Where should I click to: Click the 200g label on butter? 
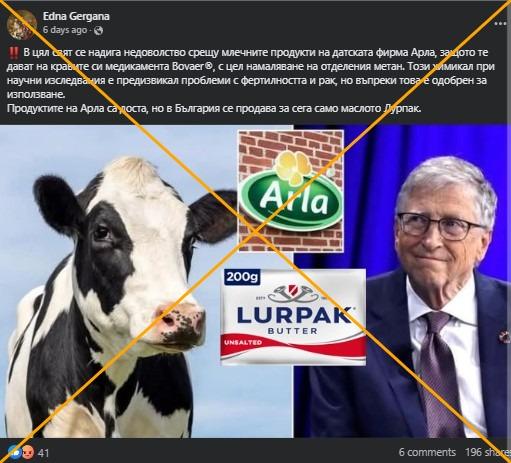pos(242,277)
